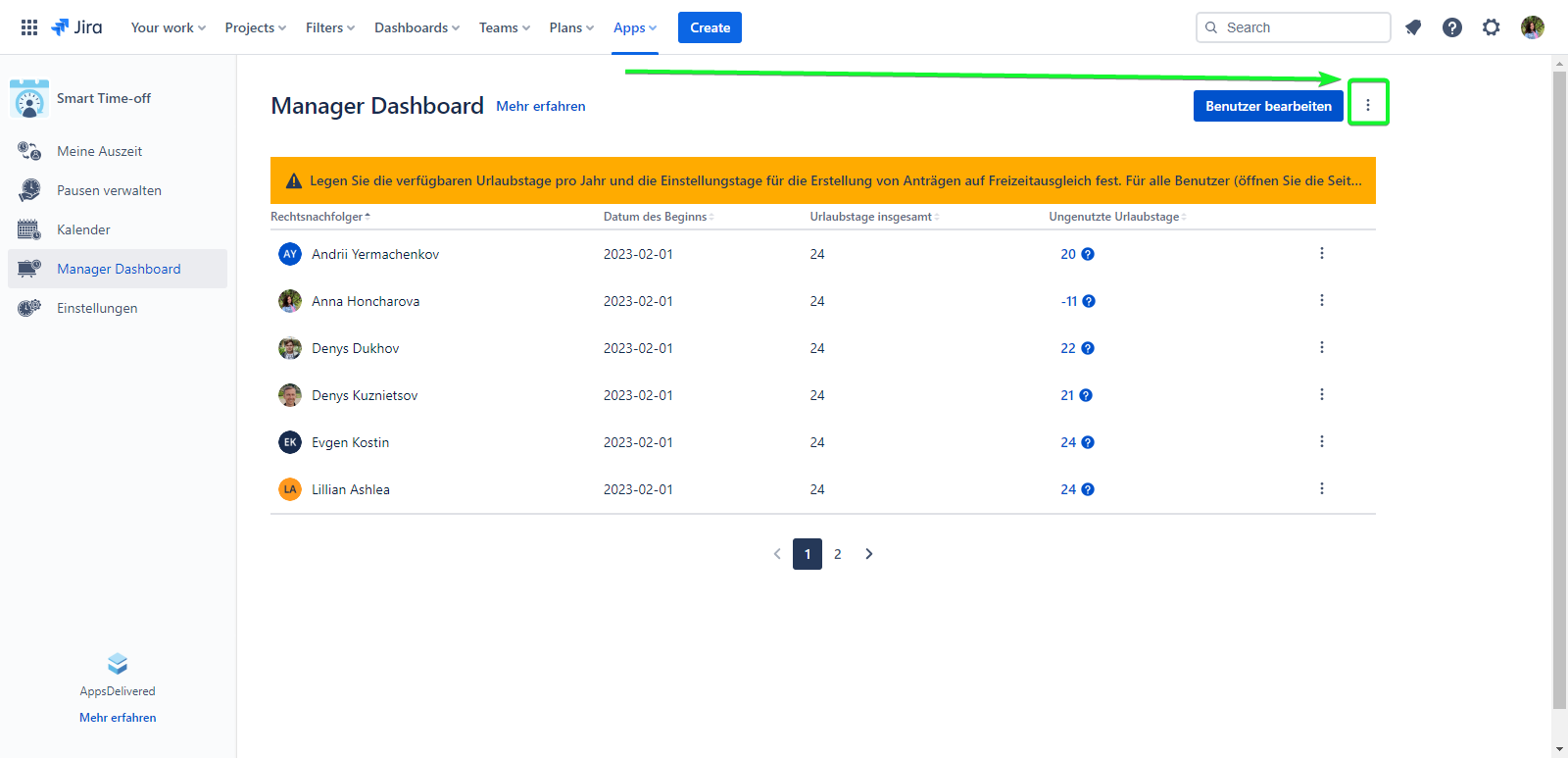Screen dimensions: 1568x758
Task: Open Einstellungen in the sidebar
Action: coord(97,308)
